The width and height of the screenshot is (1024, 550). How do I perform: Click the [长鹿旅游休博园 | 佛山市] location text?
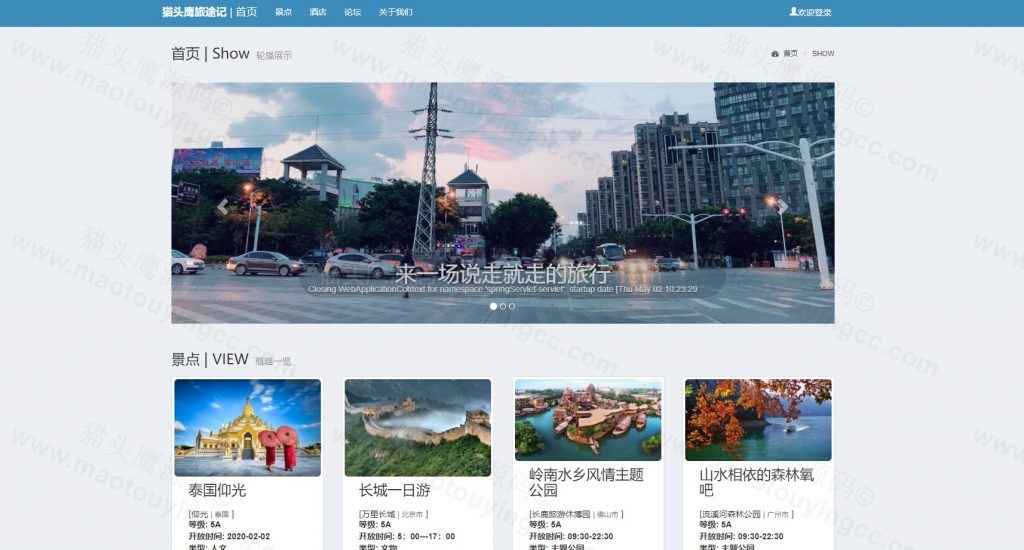click(x=576, y=514)
